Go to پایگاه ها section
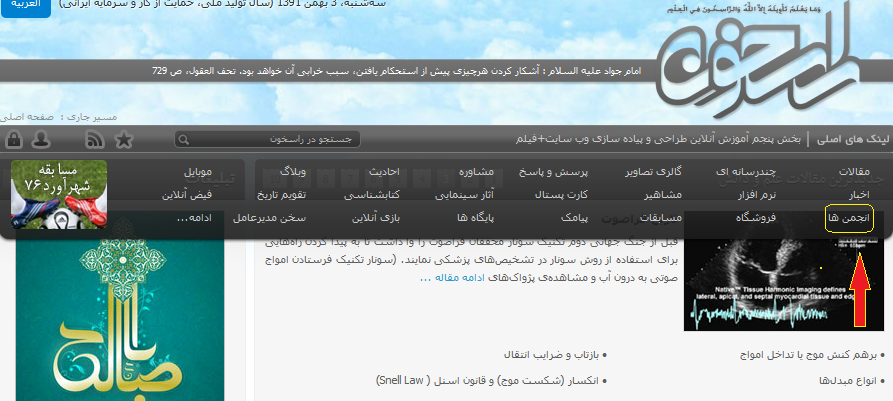The width and height of the screenshot is (893, 401). click(475, 218)
